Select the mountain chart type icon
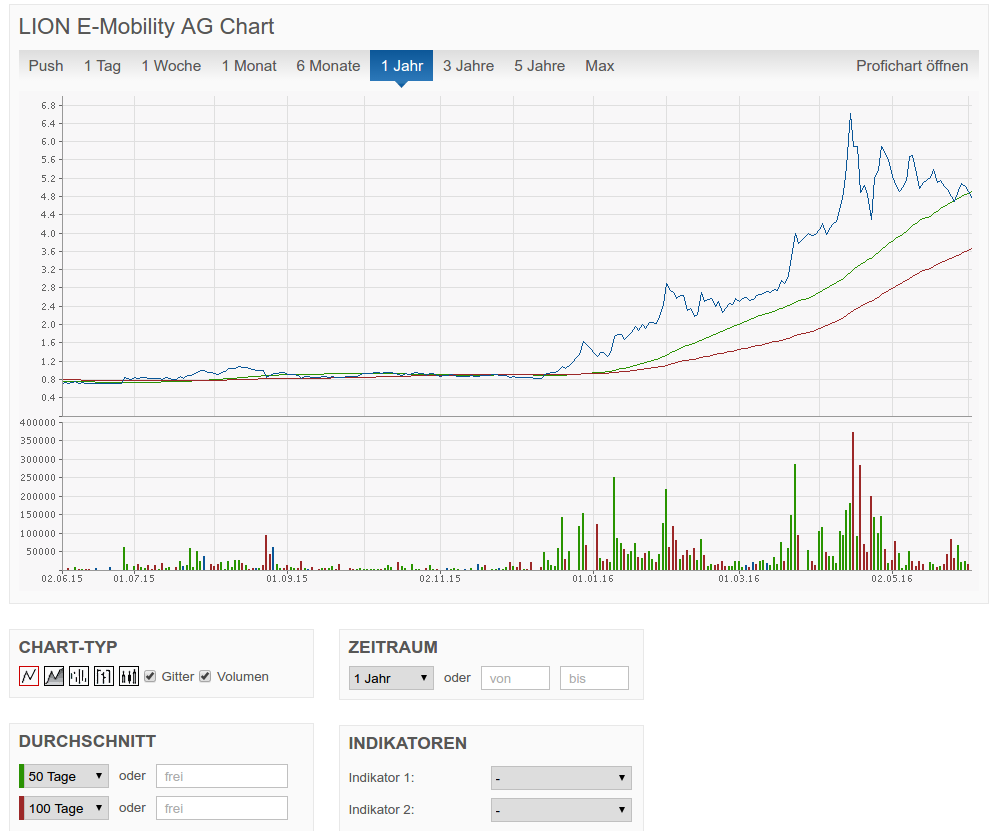This screenshot has width=1001, height=831. click(53, 676)
